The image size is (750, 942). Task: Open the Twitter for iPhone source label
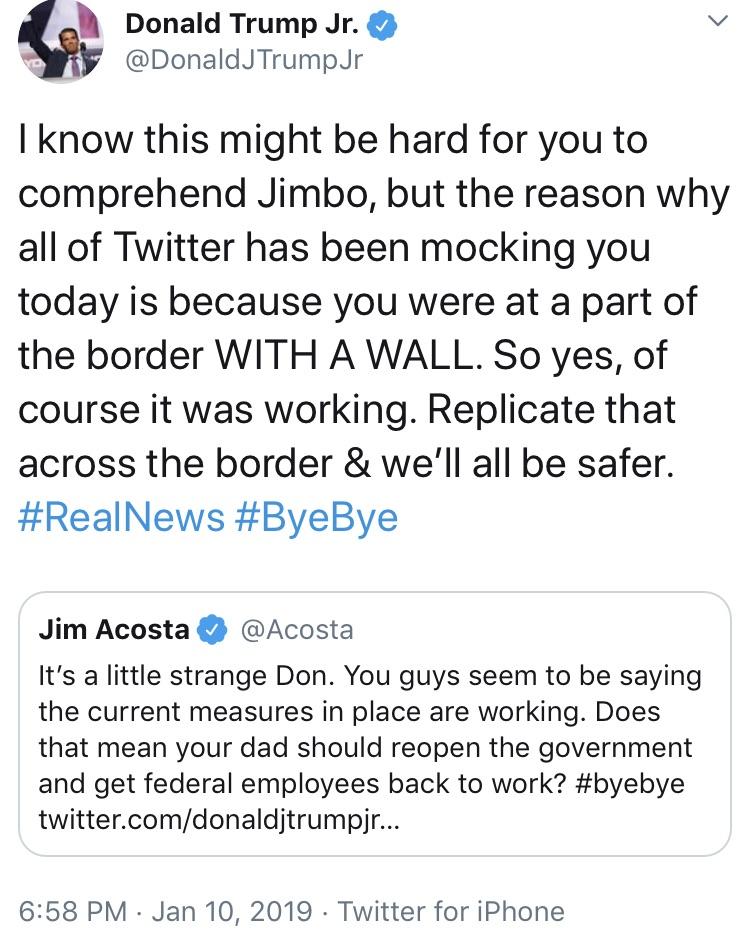click(x=451, y=911)
